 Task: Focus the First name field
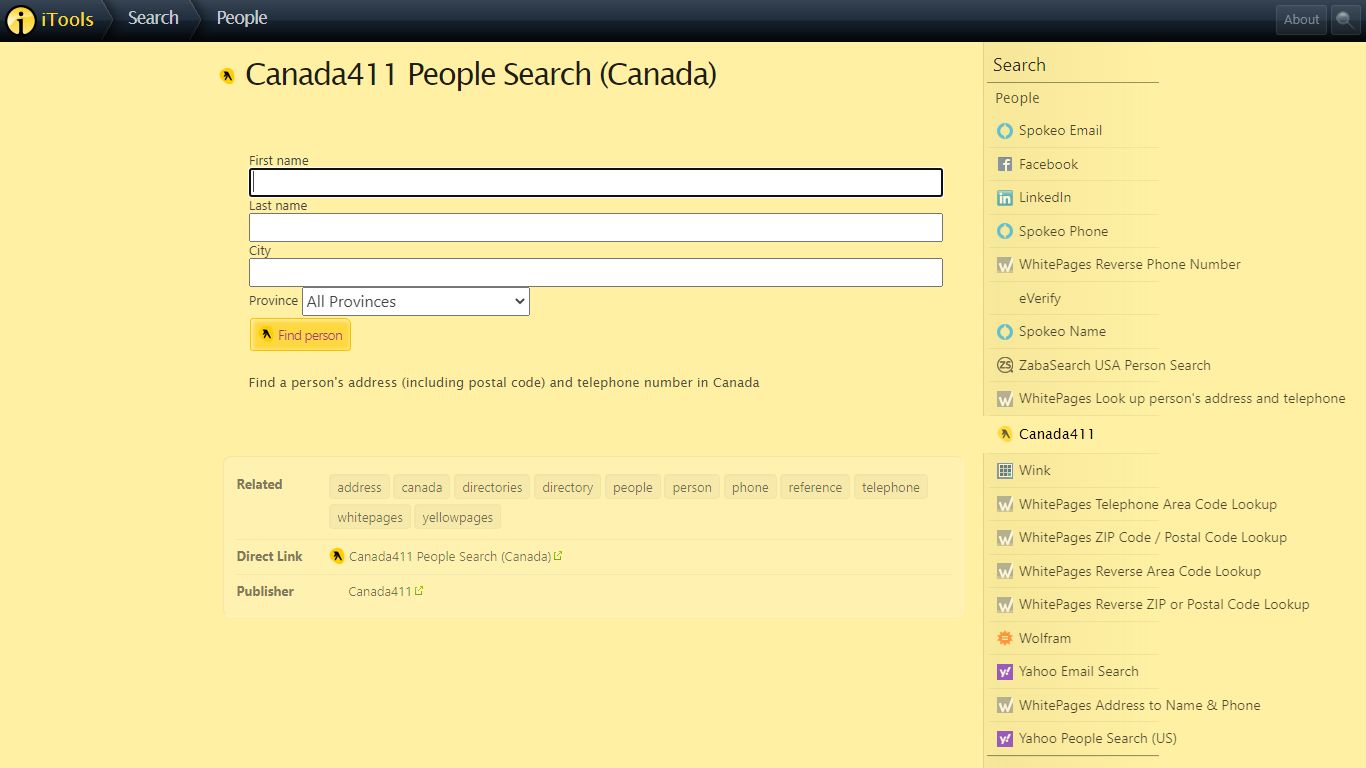coord(596,182)
